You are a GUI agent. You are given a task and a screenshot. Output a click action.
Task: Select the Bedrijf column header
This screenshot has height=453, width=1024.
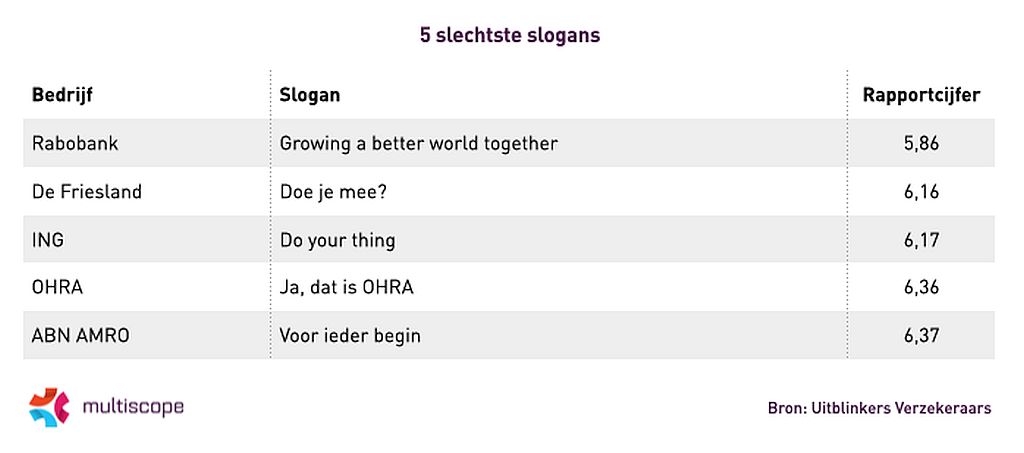pos(63,95)
